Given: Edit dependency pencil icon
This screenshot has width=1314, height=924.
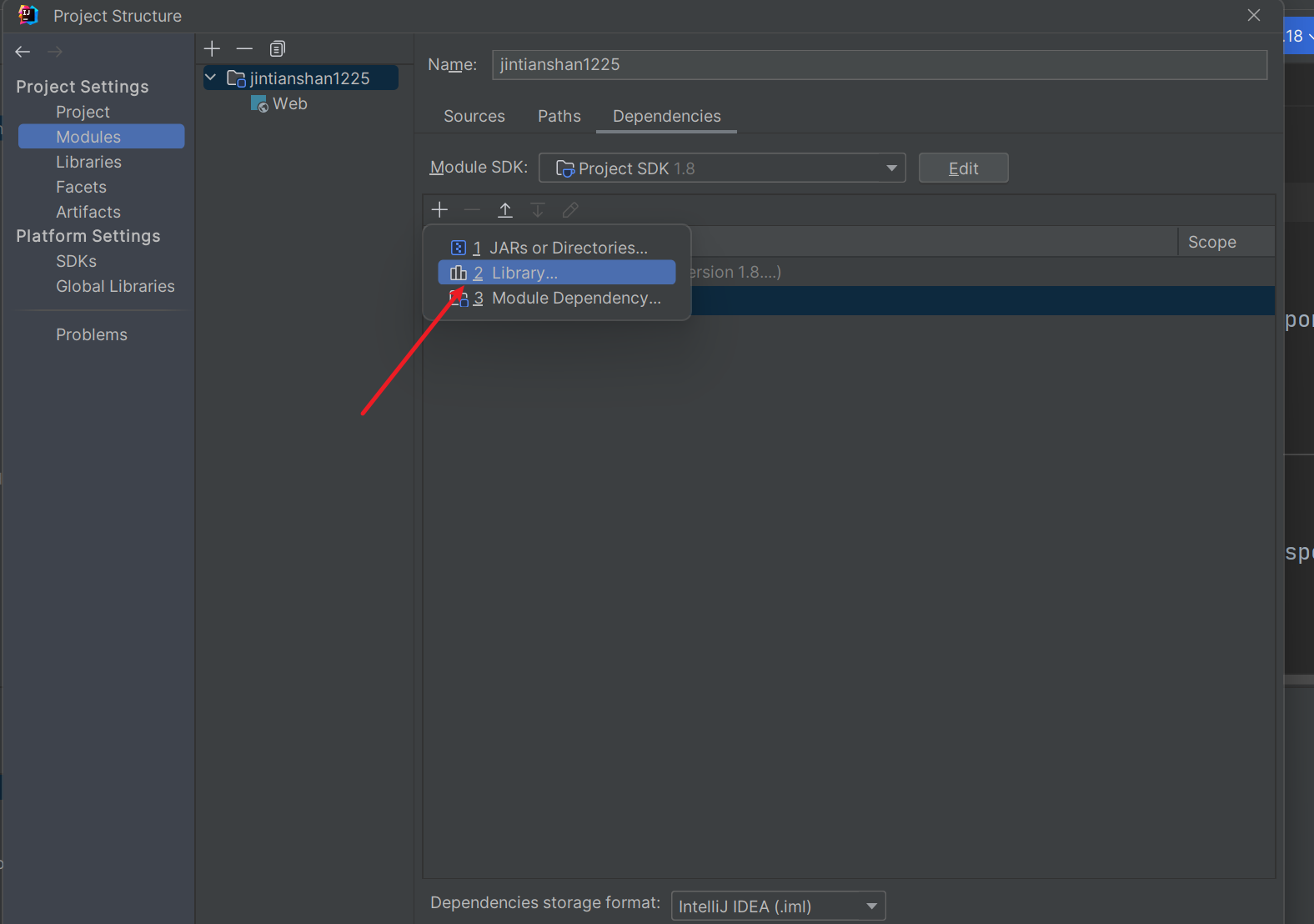Looking at the screenshot, I should coord(570,209).
